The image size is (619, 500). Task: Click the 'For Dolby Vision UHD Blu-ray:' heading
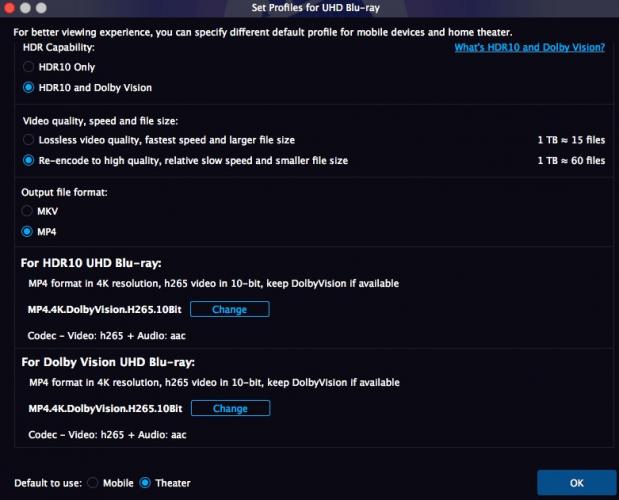[x=108, y=362]
